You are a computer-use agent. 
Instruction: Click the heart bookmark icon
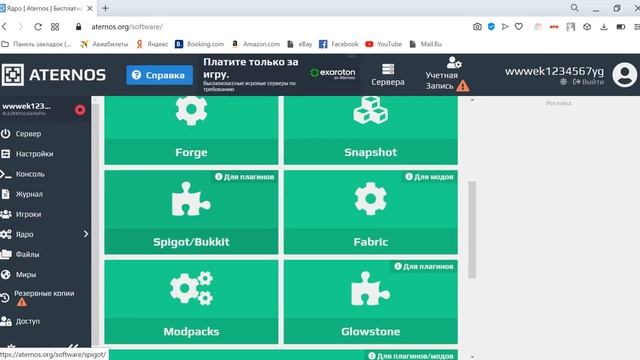[x=519, y=27]
